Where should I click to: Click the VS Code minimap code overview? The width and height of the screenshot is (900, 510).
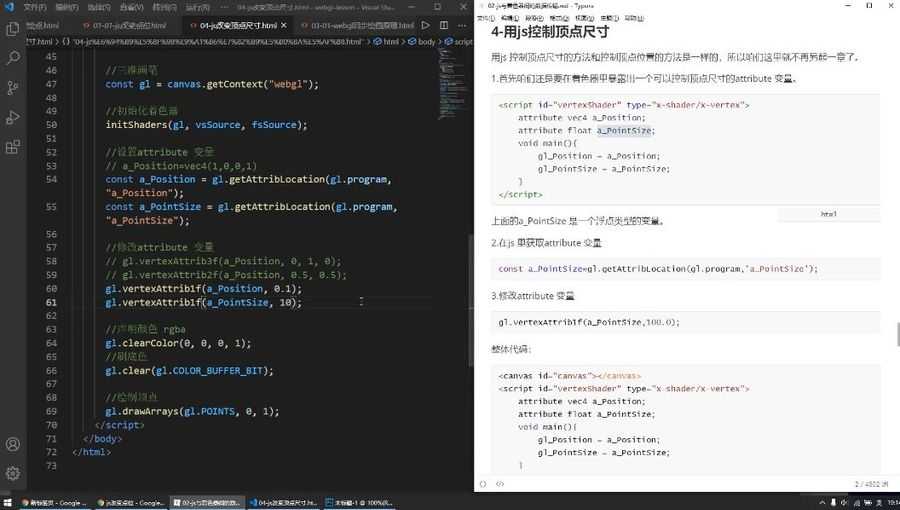(453, 83)
